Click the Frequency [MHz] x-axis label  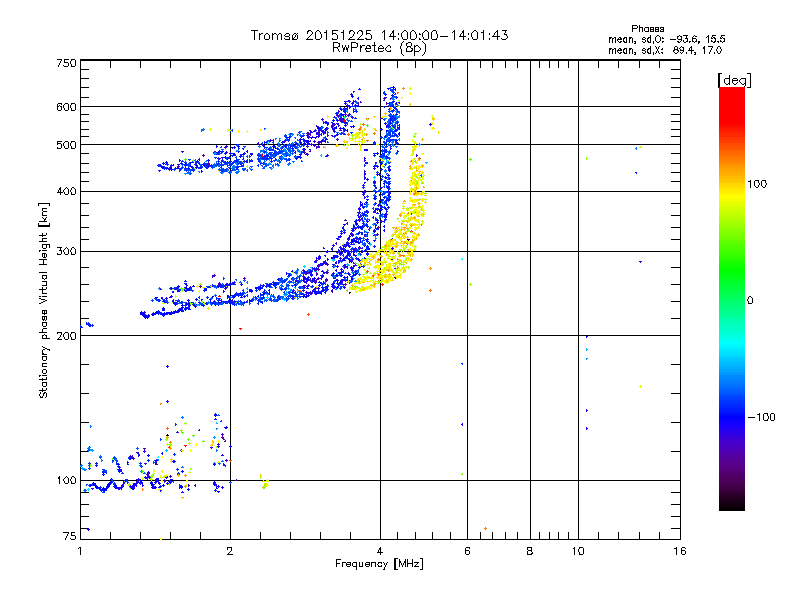pyautogui.click(x=379, y=566)
